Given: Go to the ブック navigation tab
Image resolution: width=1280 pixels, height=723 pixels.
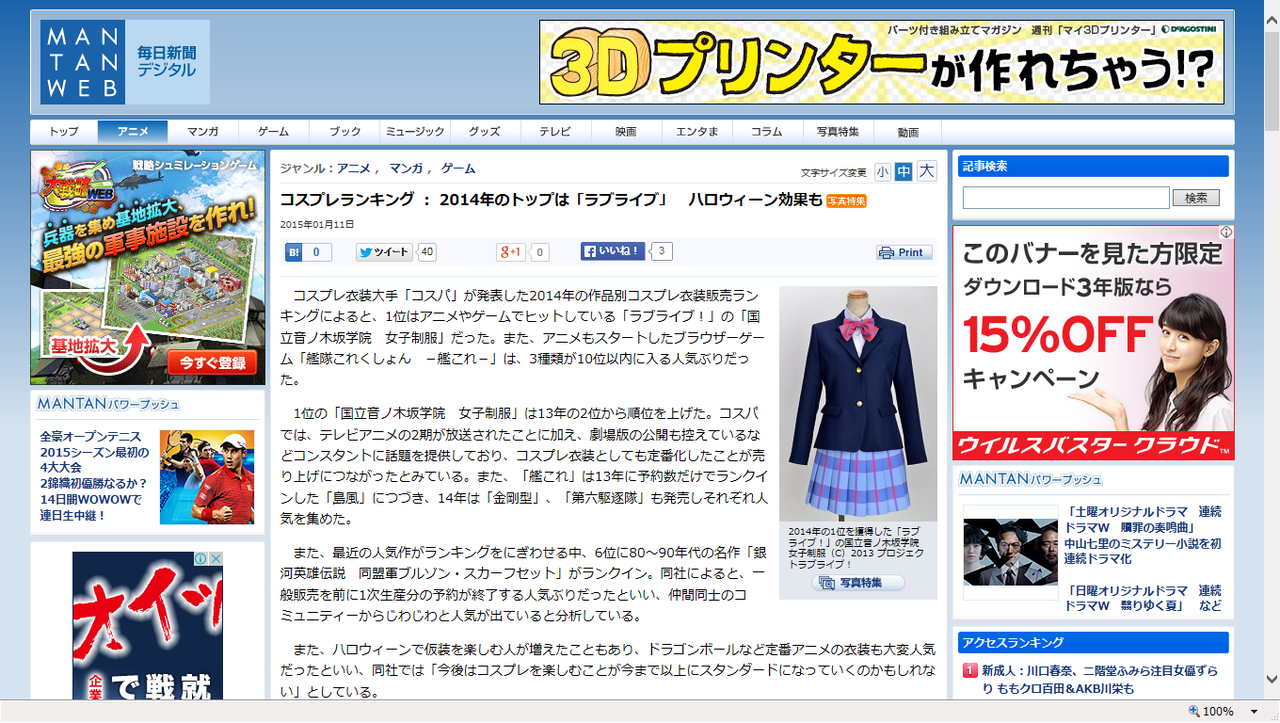Looking at the screenshot, I should point(344,132).
